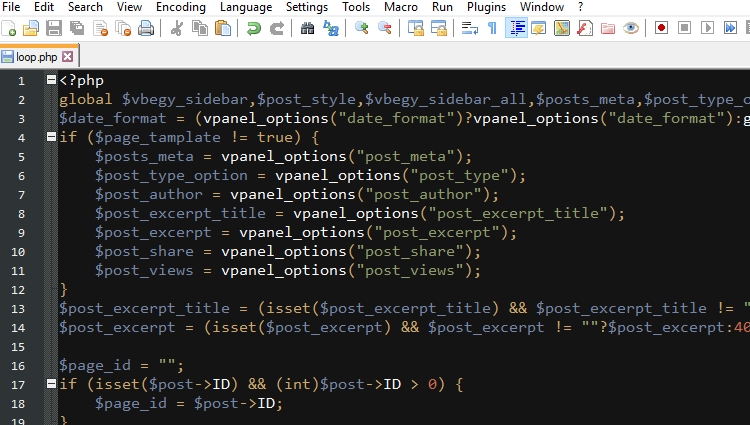Image resolution: width=750 pixels, height=425 pixels.
Task: Show the Document Map panel
Action: click(562, 28)
